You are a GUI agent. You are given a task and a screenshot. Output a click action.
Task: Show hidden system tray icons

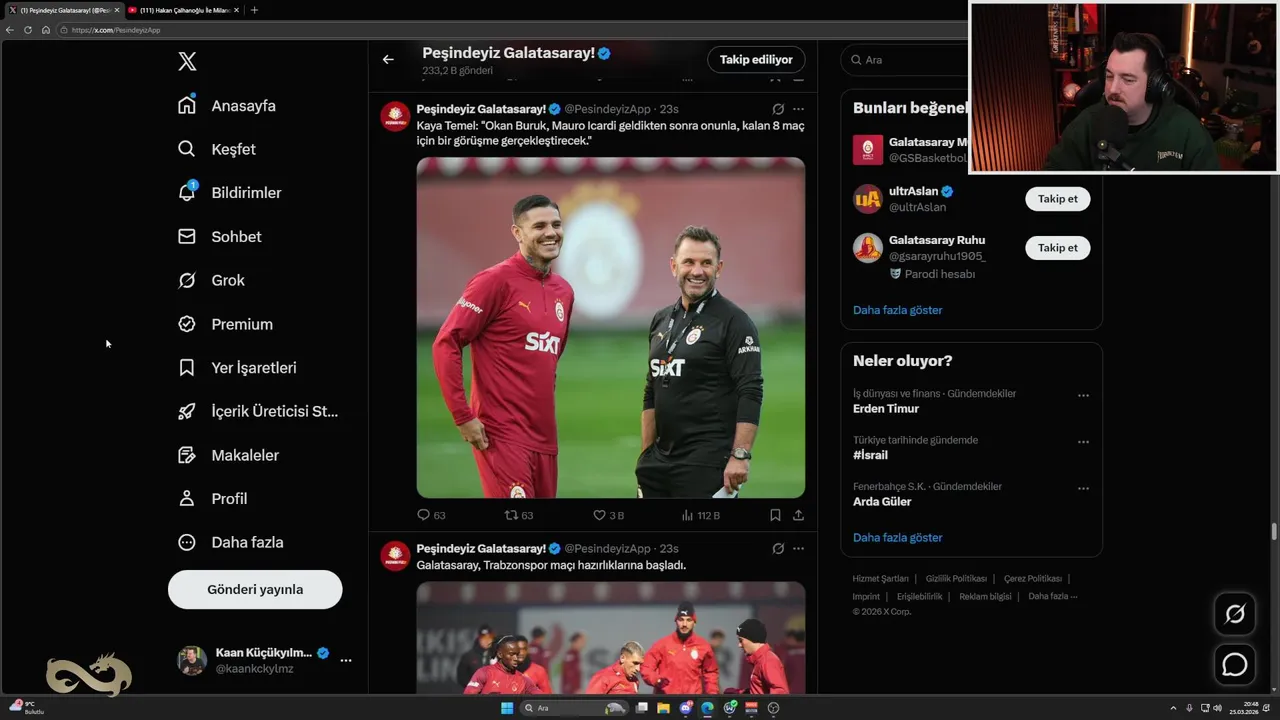coord(1173,708)
